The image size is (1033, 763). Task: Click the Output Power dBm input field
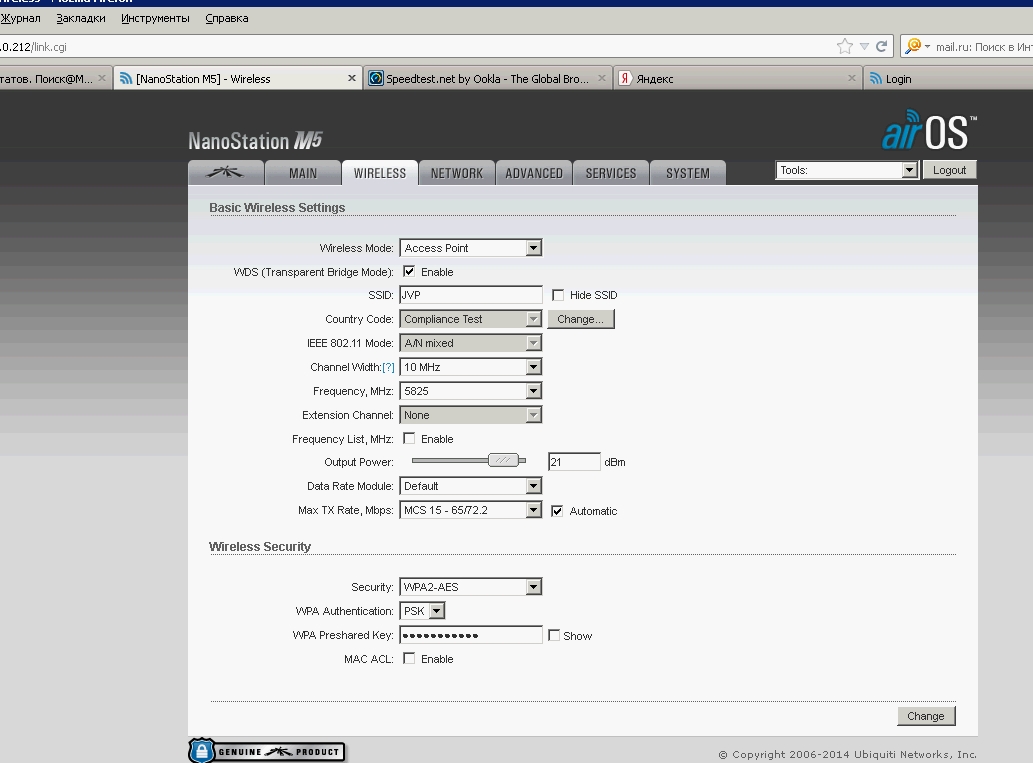(x=574, y=462)
